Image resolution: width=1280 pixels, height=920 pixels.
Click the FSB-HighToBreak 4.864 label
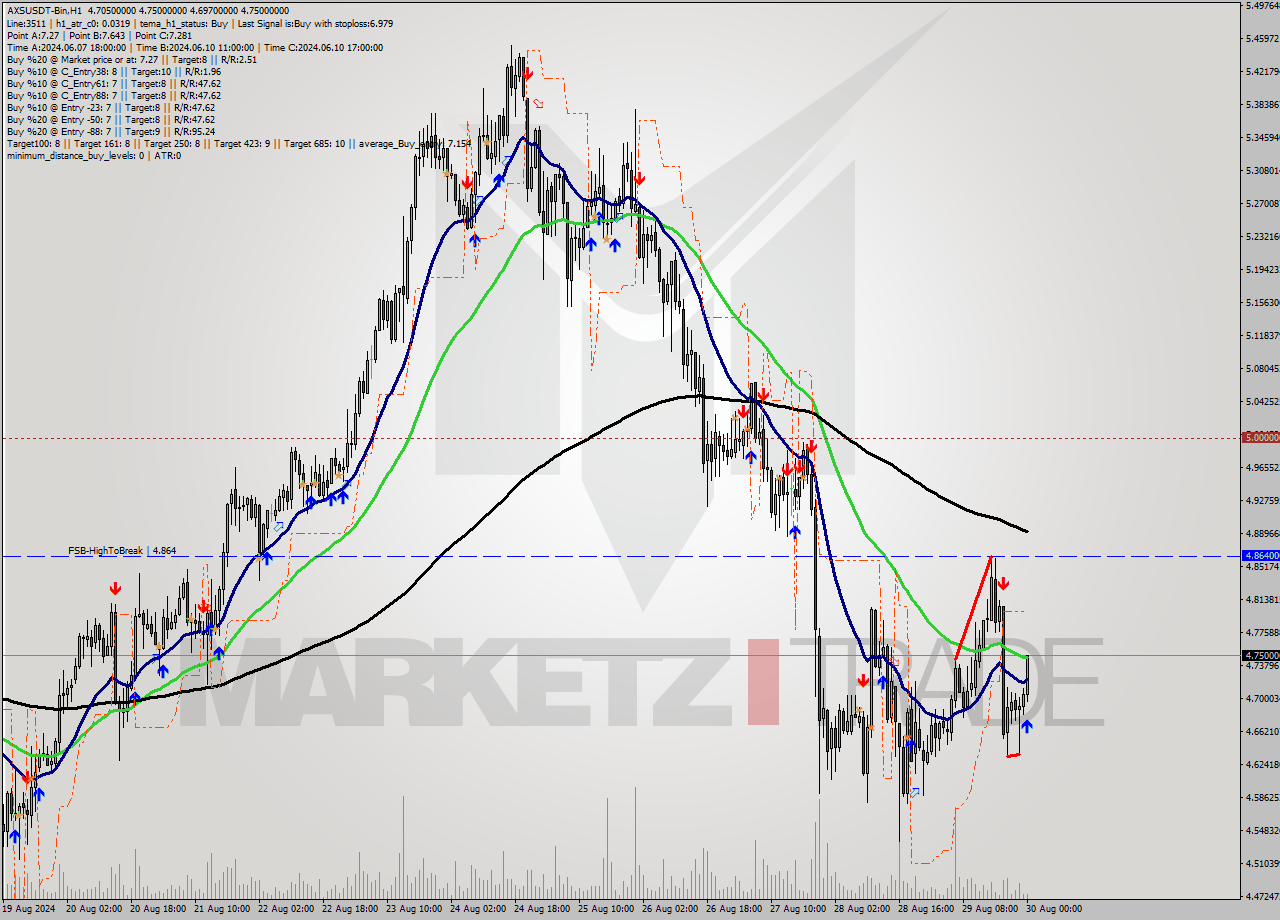tap(122, 550)
